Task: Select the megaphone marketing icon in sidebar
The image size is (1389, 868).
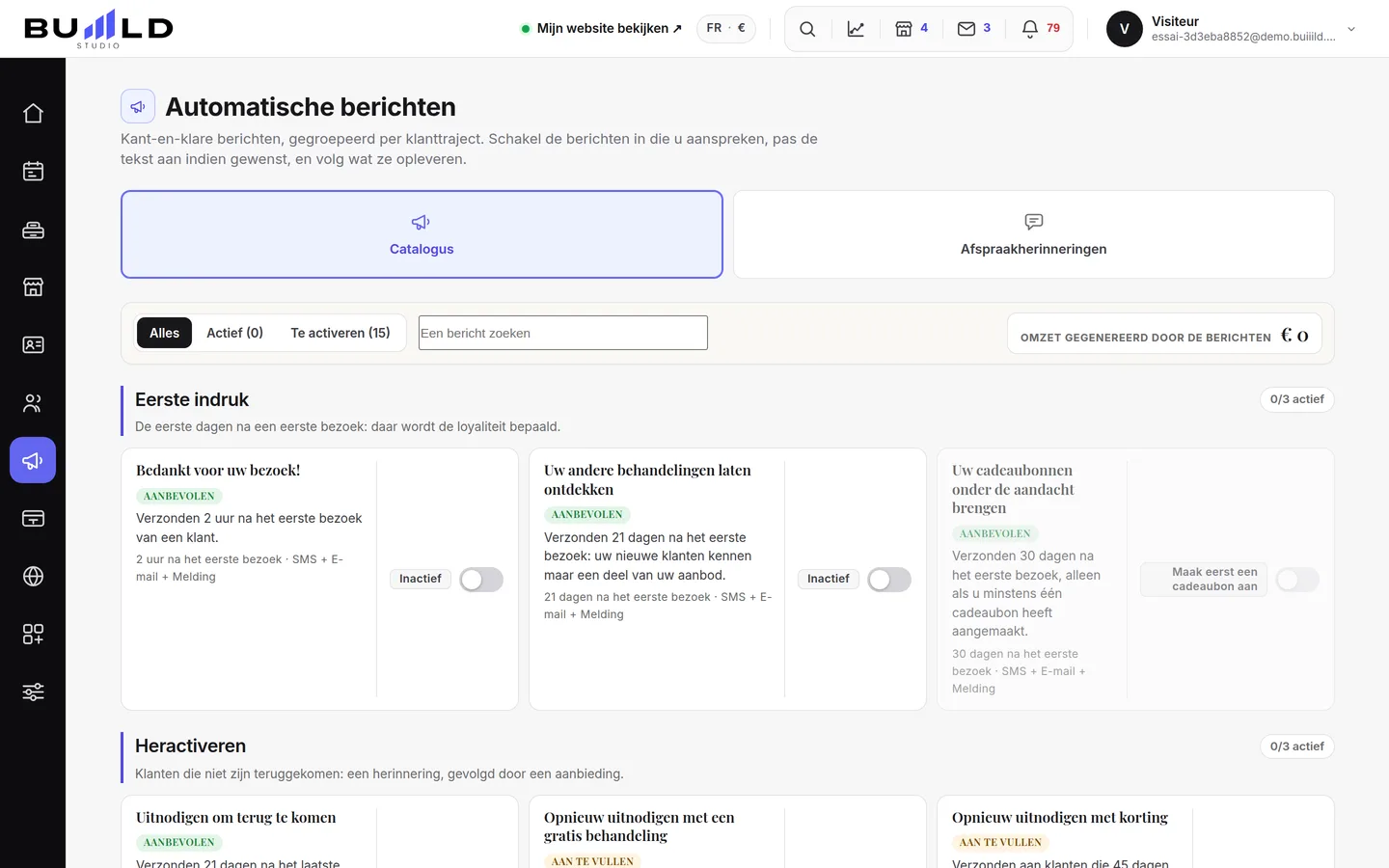Action: 33,460
